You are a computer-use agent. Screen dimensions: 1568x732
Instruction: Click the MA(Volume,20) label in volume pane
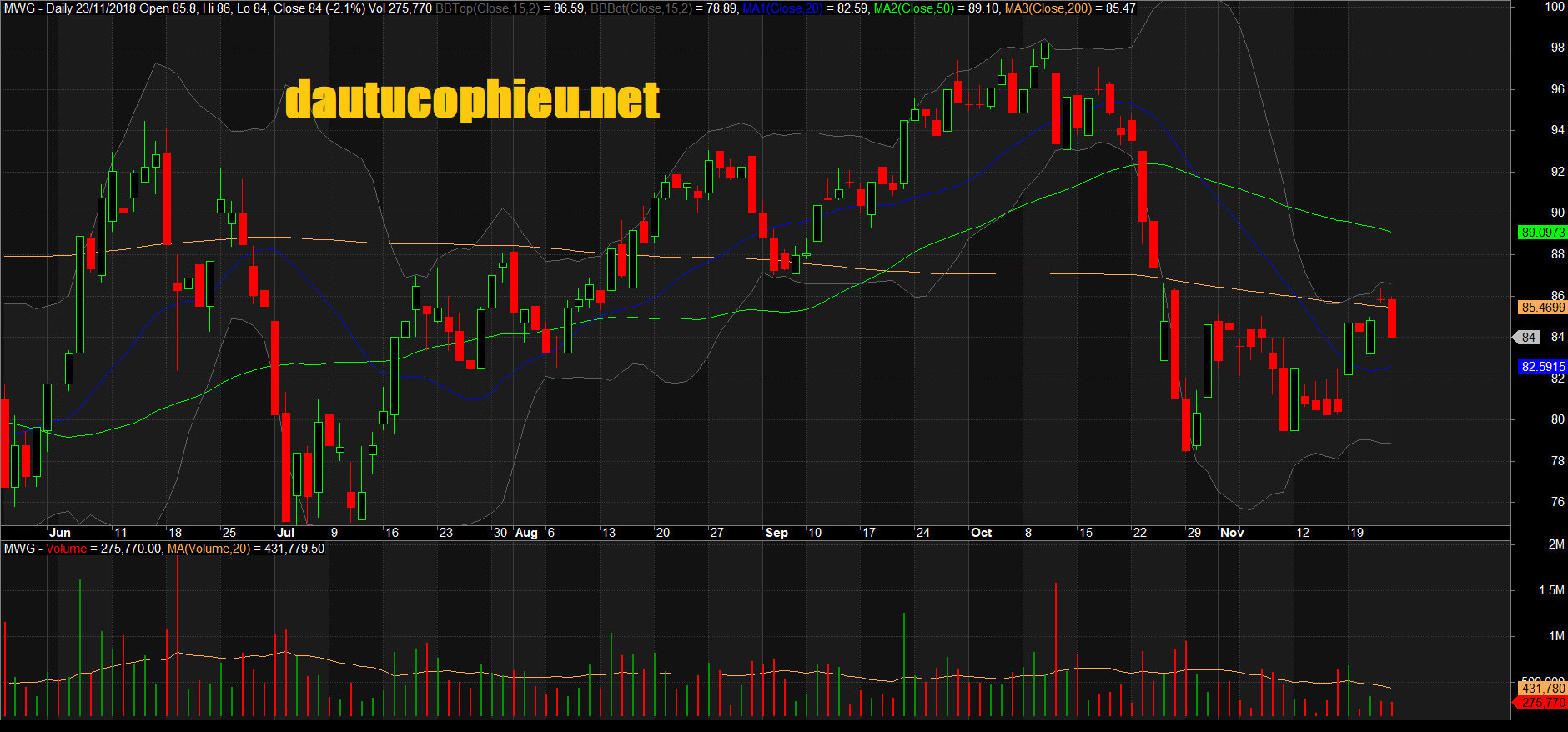click(x=209, y=549)
